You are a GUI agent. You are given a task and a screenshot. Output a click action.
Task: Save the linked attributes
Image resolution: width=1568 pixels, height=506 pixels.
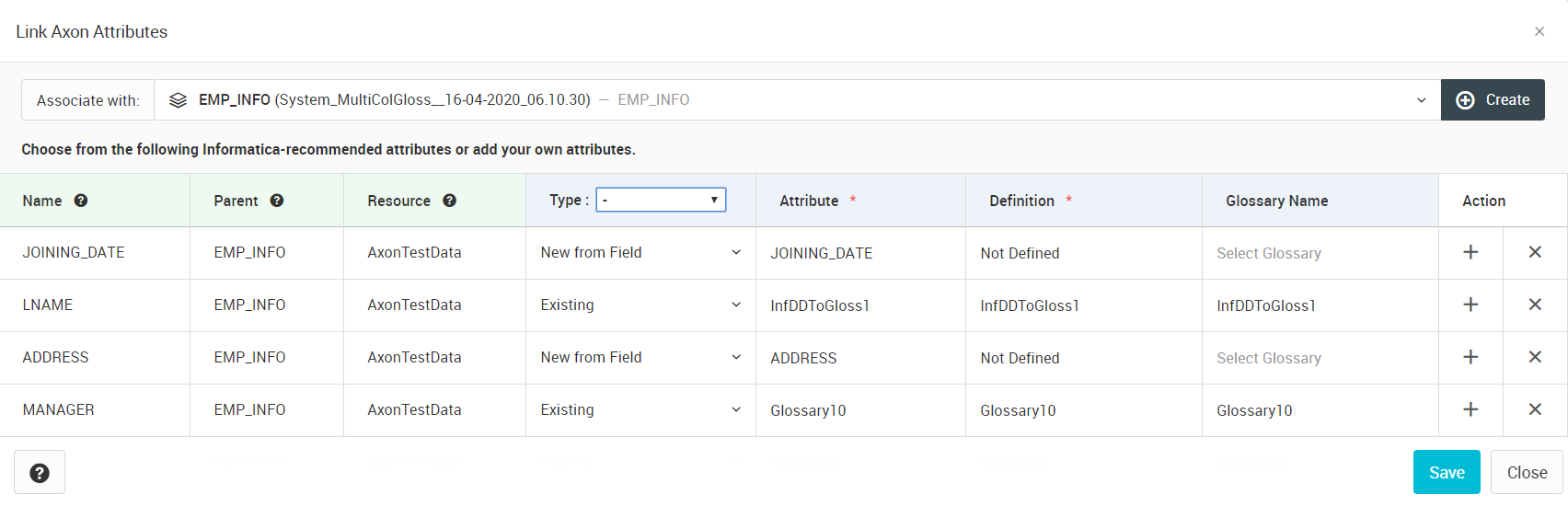[1447, 472]
